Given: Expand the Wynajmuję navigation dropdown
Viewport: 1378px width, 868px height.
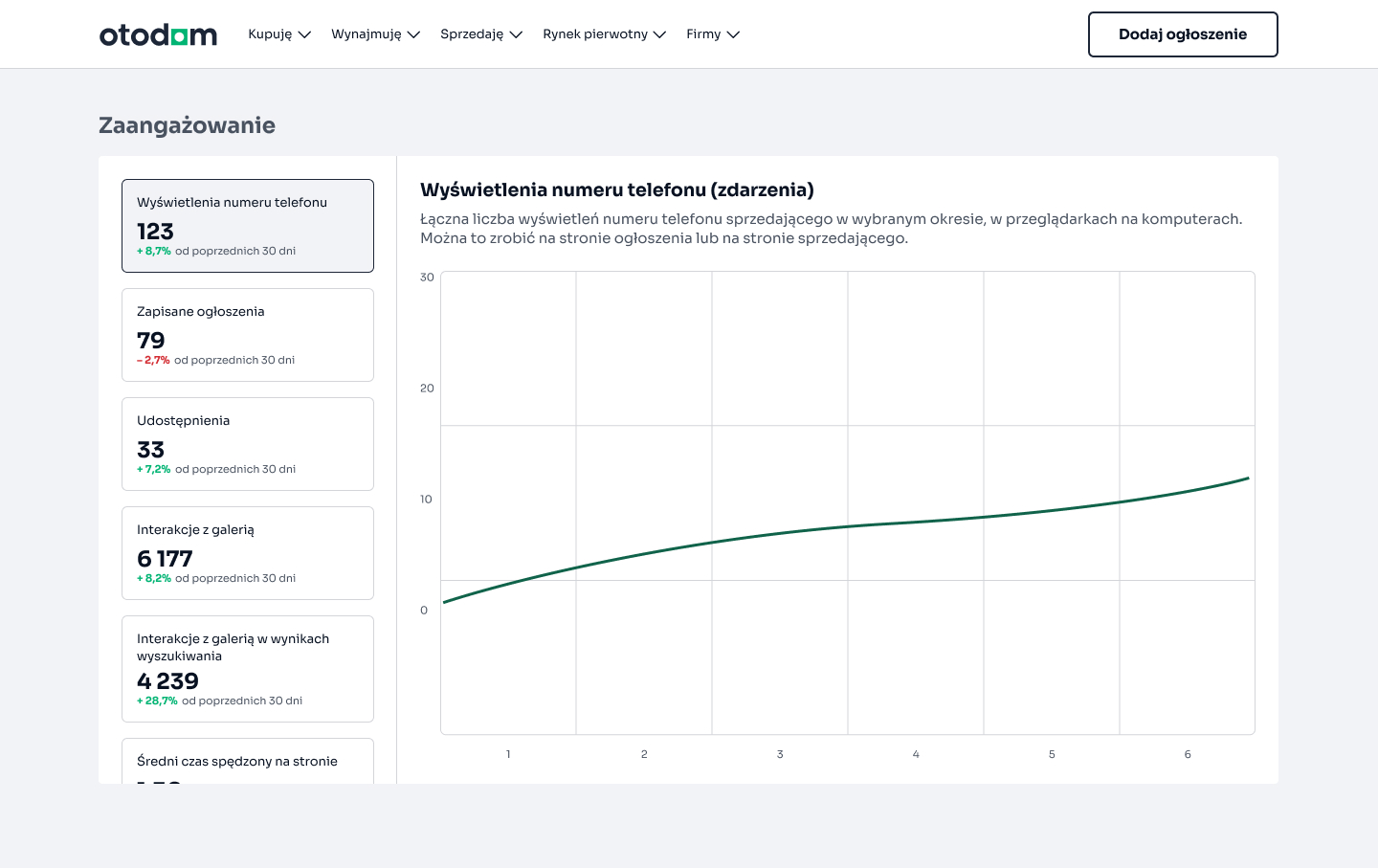Looking at the screenshot, I should (x=375, y=33).
